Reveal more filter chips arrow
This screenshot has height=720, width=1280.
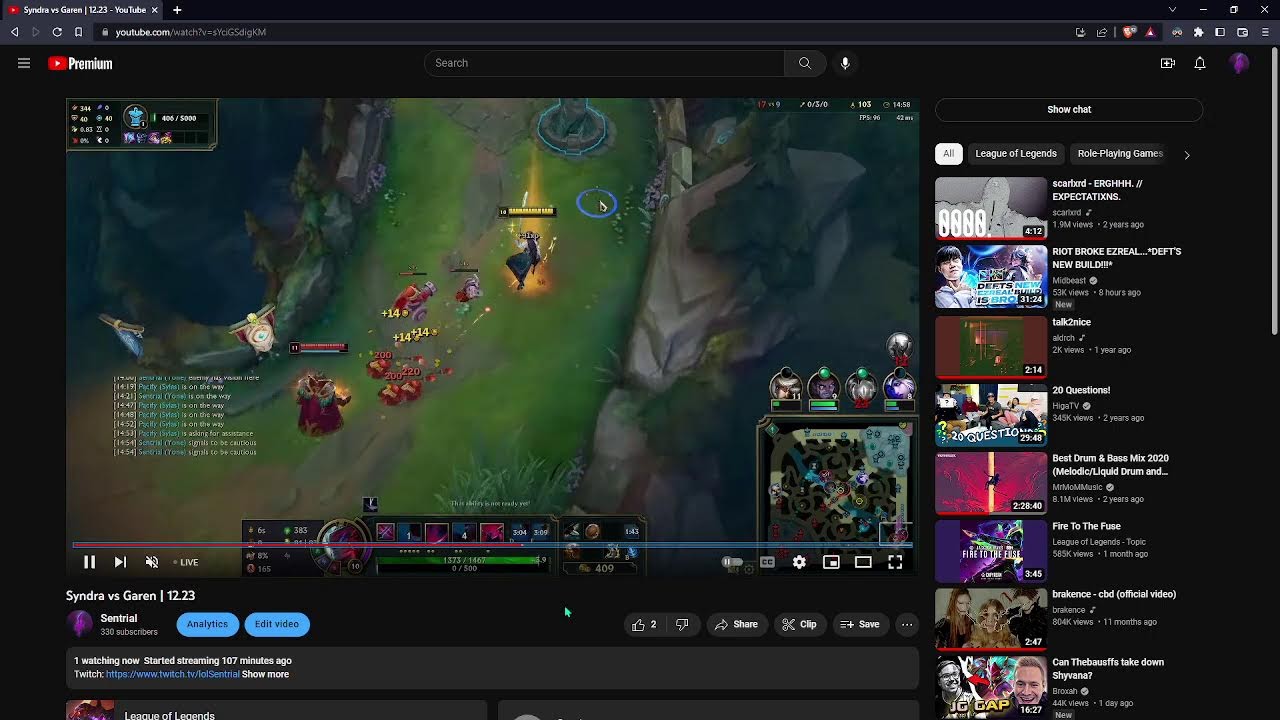[x=1187, y=154]
